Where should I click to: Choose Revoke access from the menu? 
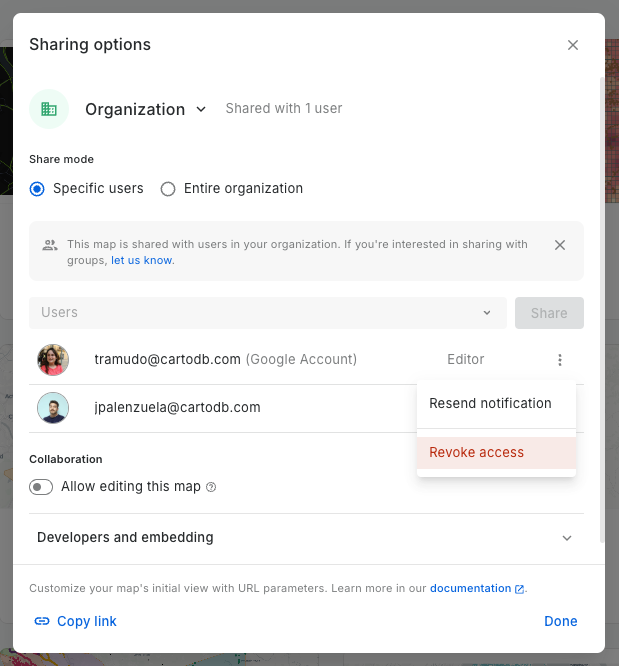(x=477, y=453)
